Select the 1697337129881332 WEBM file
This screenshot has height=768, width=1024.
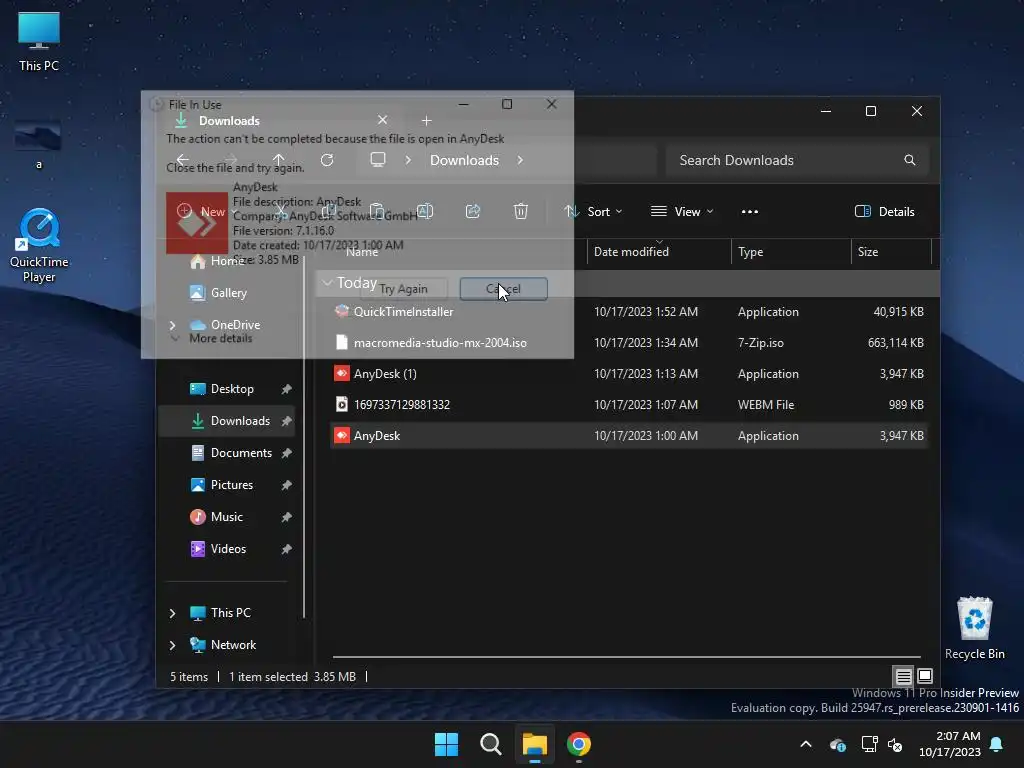click(x=629, y=404)
